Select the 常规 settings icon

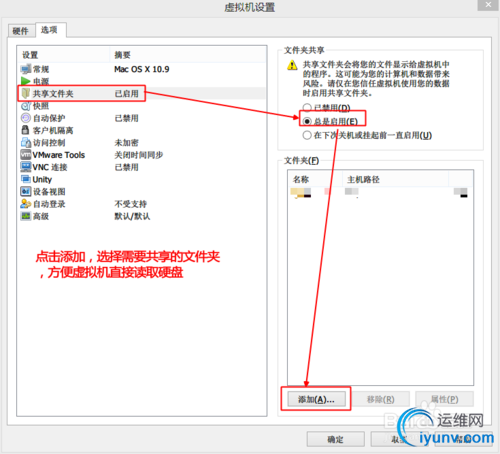26,69
